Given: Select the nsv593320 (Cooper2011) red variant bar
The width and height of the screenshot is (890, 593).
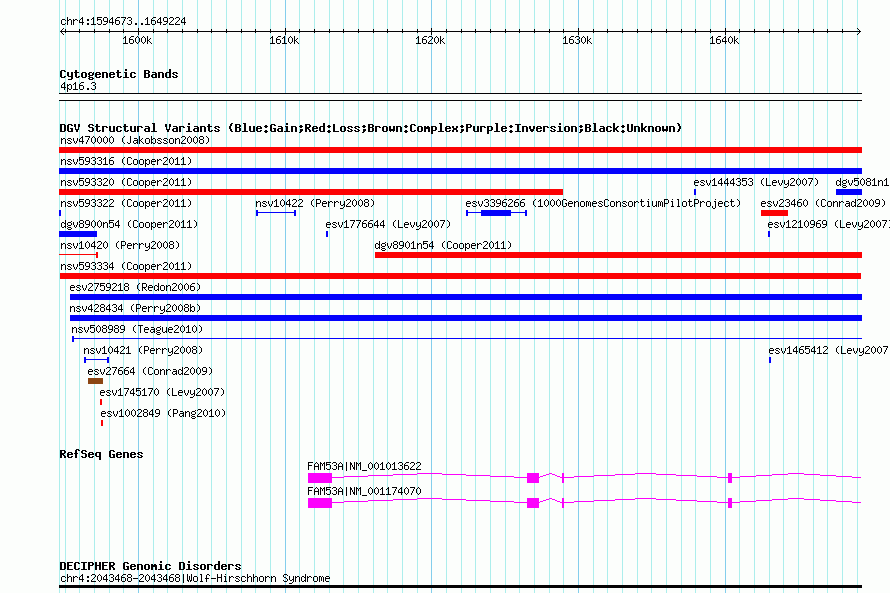Looking at the screenshot, I should (311, 192).
